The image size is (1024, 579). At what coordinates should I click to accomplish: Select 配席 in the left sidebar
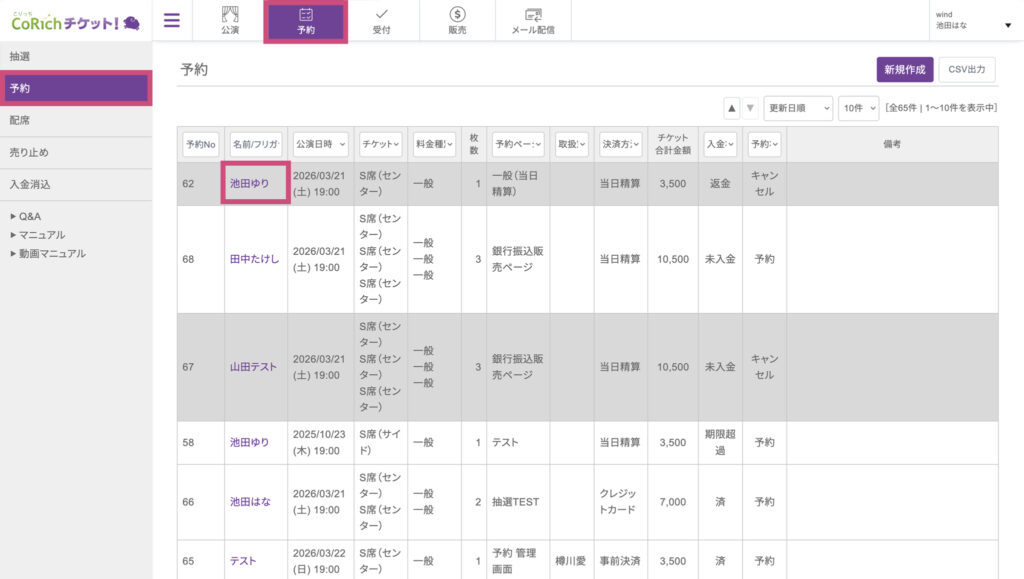click(x=76, y=120)
